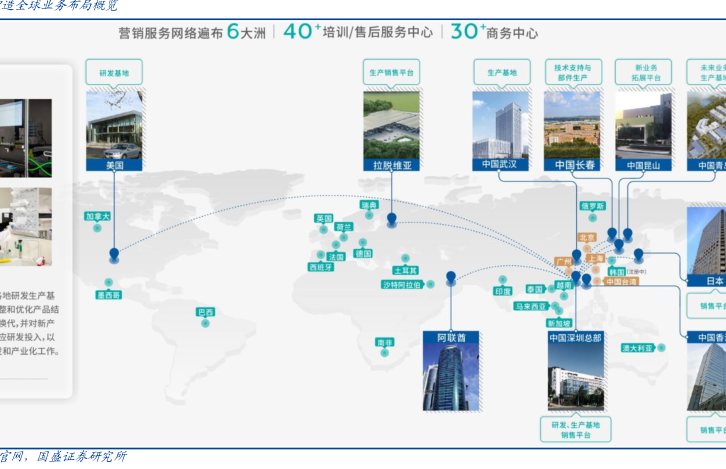Open the 中国昆山 building photo

coord(643,124)
